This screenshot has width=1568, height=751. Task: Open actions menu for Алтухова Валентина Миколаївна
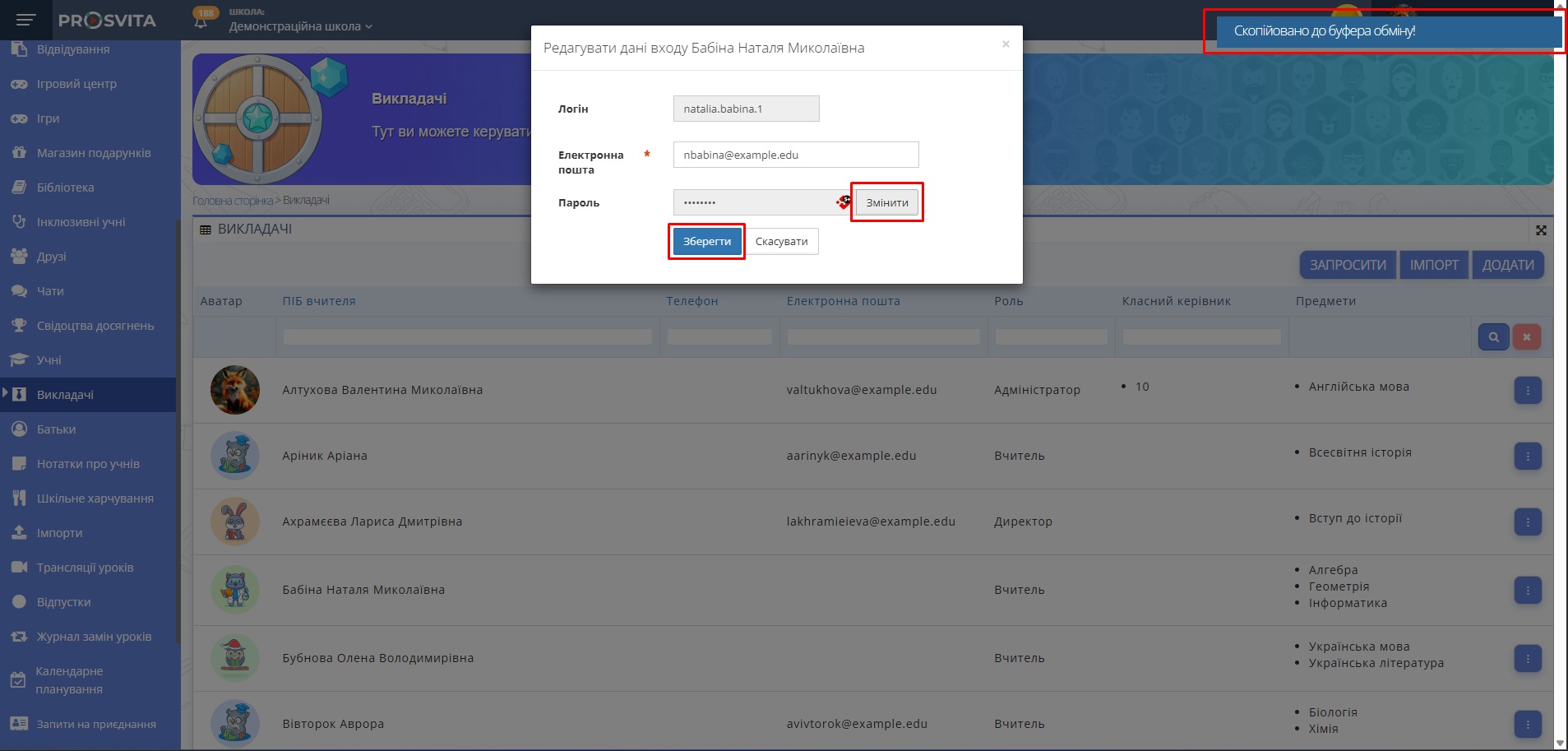coord(1527,391)
